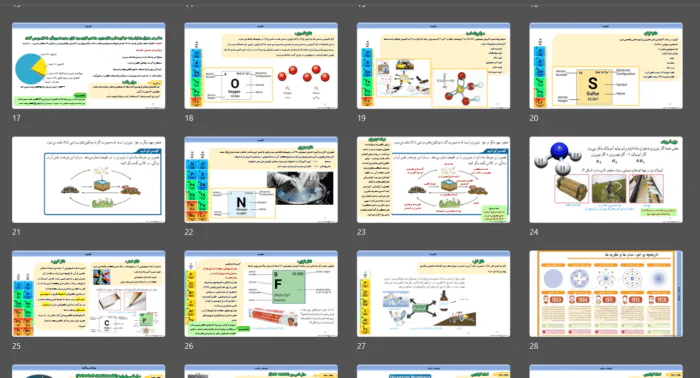Click the slide number label 23

point(361,232)
